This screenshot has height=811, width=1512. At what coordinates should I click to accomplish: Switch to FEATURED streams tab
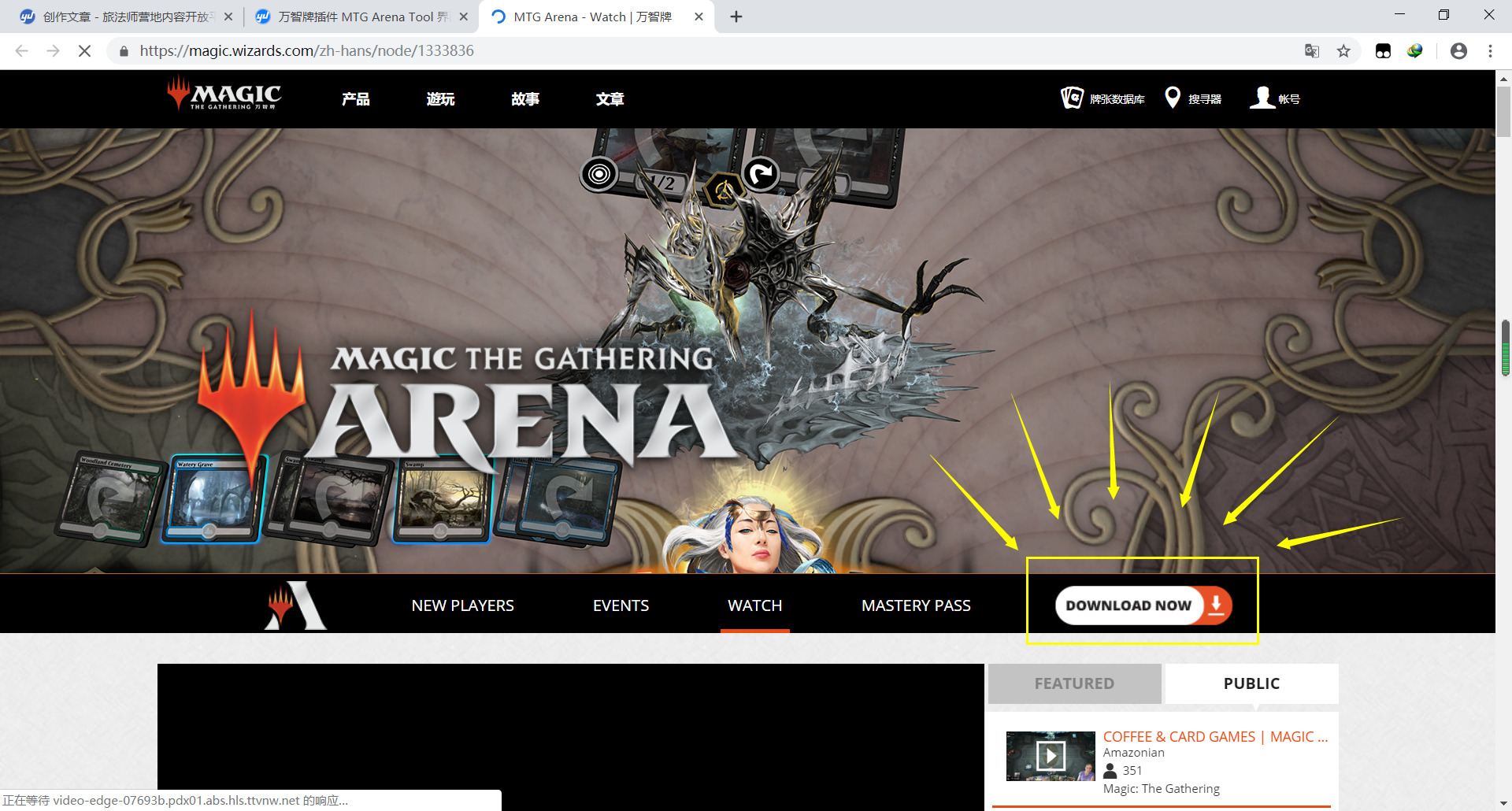pyautogui.click(x=1075, y=683)
